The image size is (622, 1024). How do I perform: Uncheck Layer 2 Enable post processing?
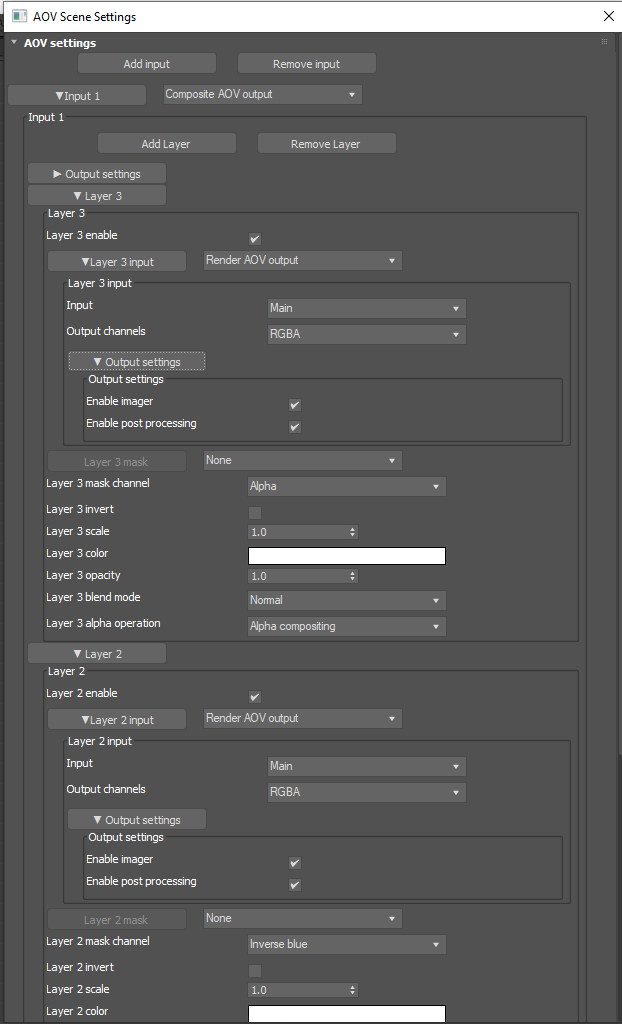click(295, 885)
